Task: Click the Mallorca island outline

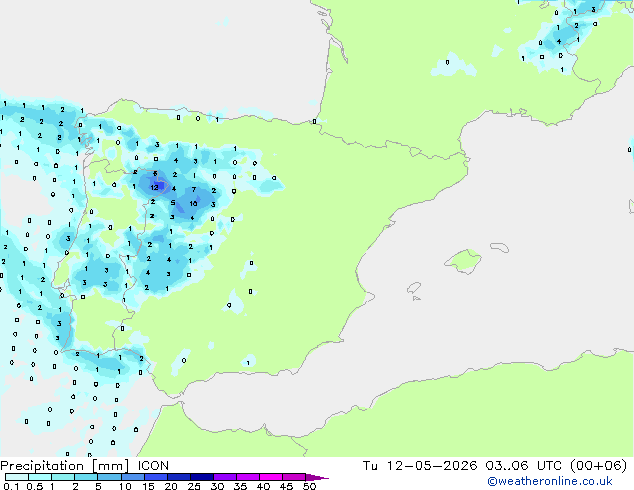Action: (x=463, y=262)
